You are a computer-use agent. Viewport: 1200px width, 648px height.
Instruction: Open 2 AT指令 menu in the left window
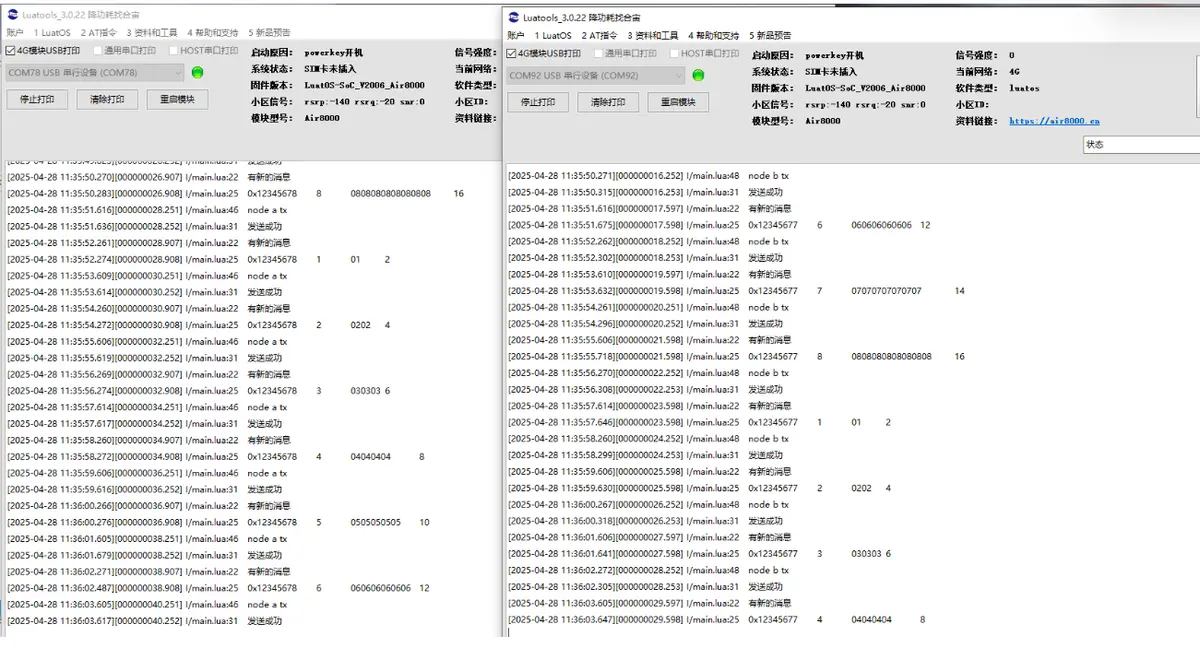[98, 33]
